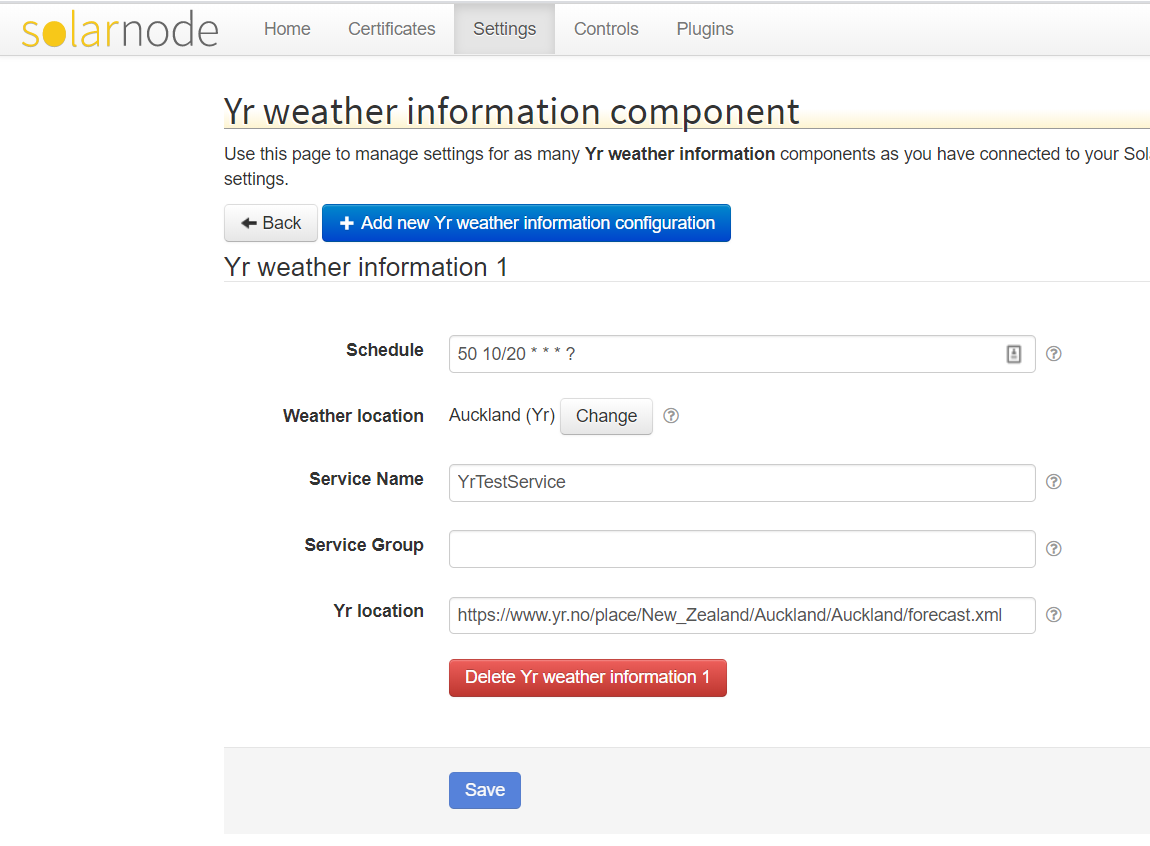
Task: Show help for Weather location
Action: [671, 416]
